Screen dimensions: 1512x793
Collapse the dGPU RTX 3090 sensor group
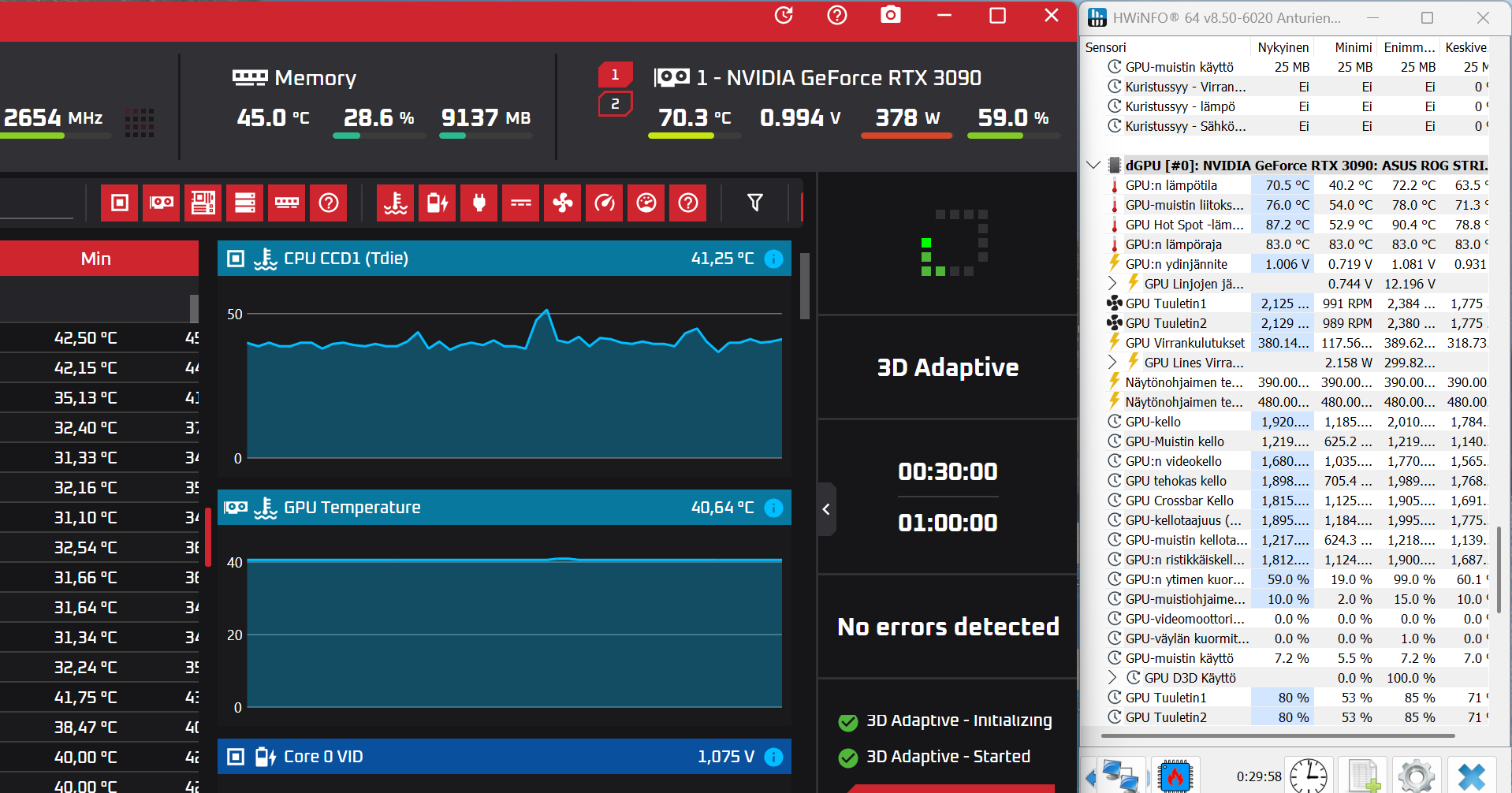1093,166
